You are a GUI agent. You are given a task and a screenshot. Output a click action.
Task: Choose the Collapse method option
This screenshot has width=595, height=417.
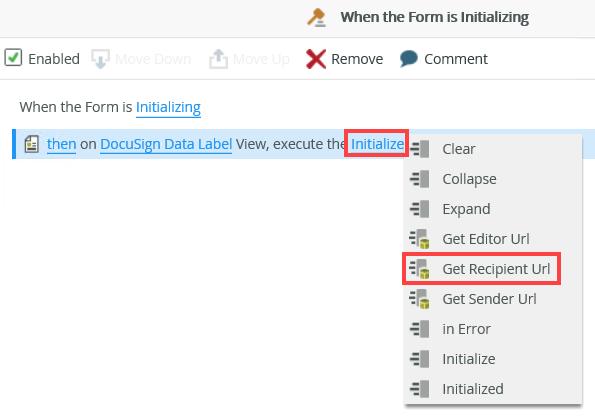(x=493, y=179)
